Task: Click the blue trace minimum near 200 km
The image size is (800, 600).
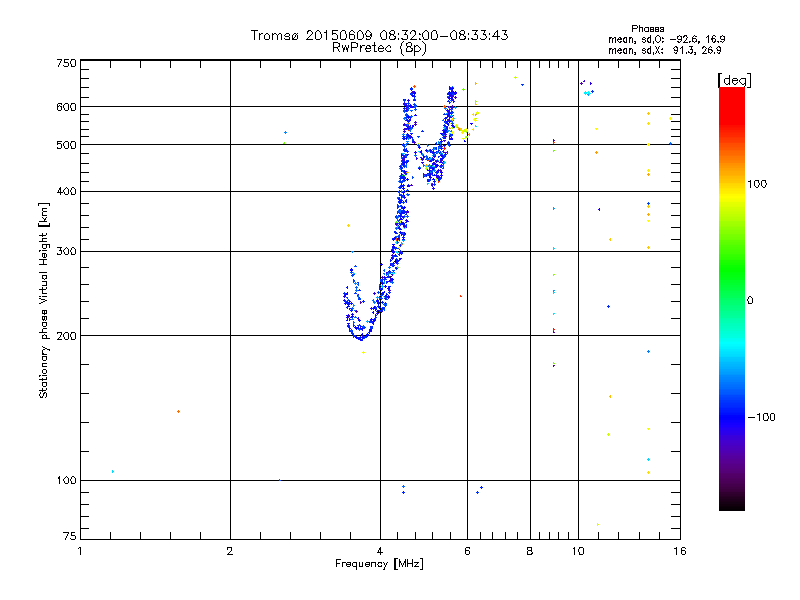Action: pyautogui.click(x=360, y=337)
